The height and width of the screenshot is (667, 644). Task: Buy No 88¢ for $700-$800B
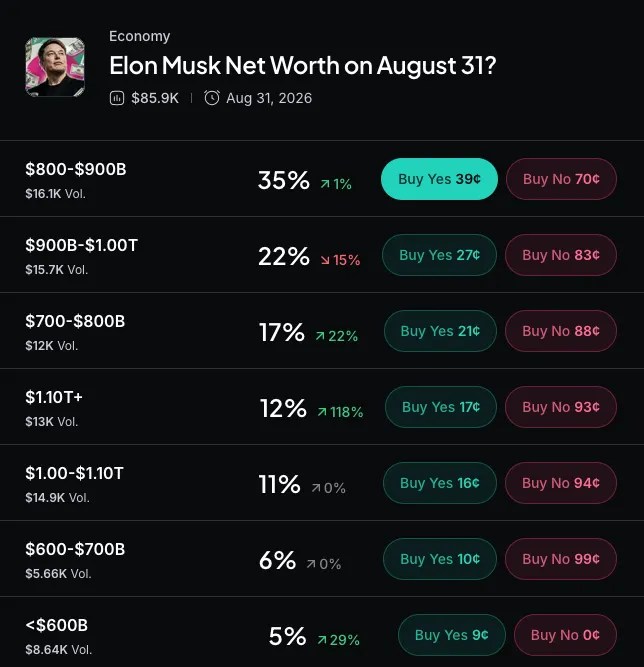click(561, 331)
